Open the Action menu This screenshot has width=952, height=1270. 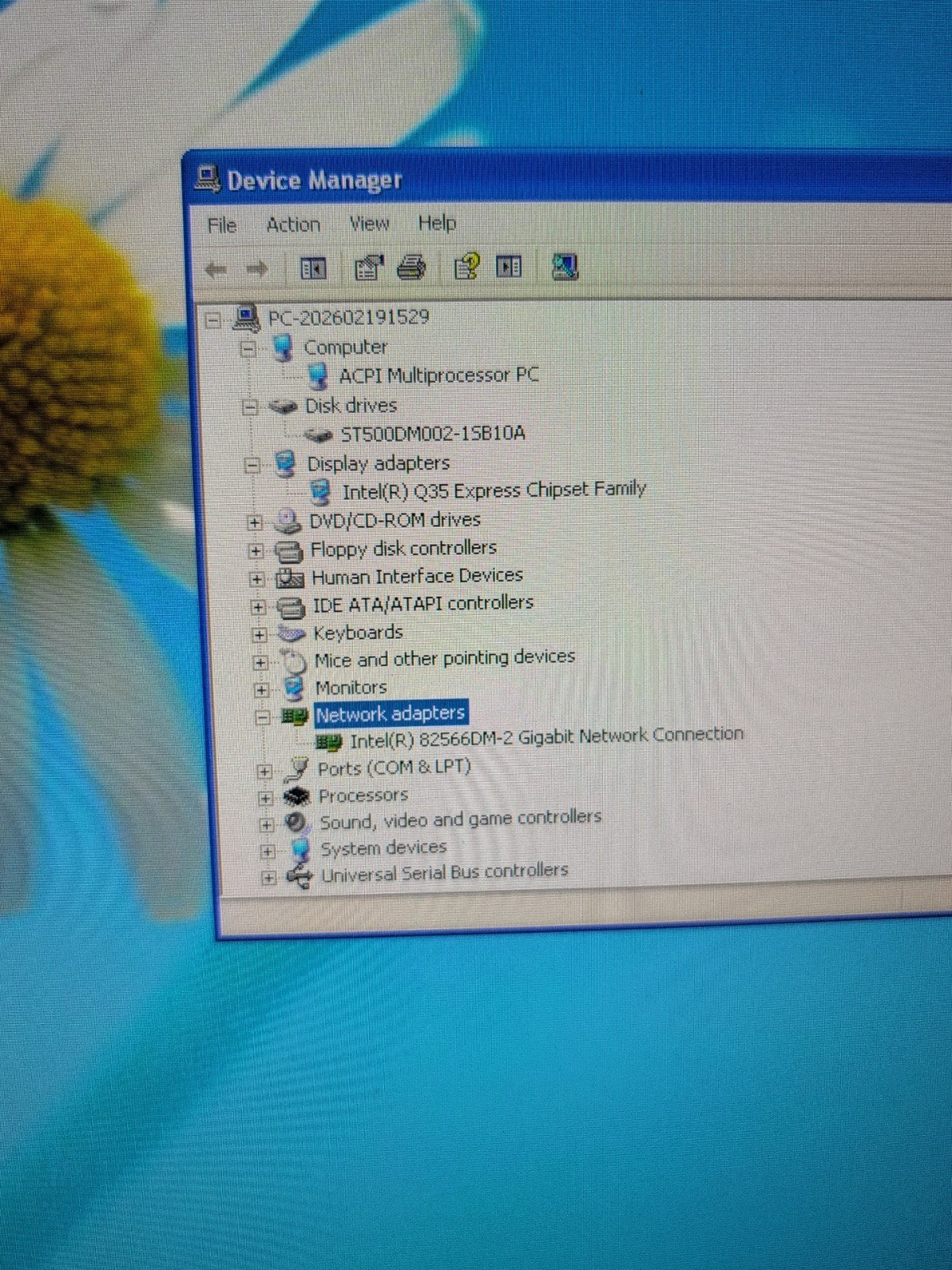[x=293, y=225]
